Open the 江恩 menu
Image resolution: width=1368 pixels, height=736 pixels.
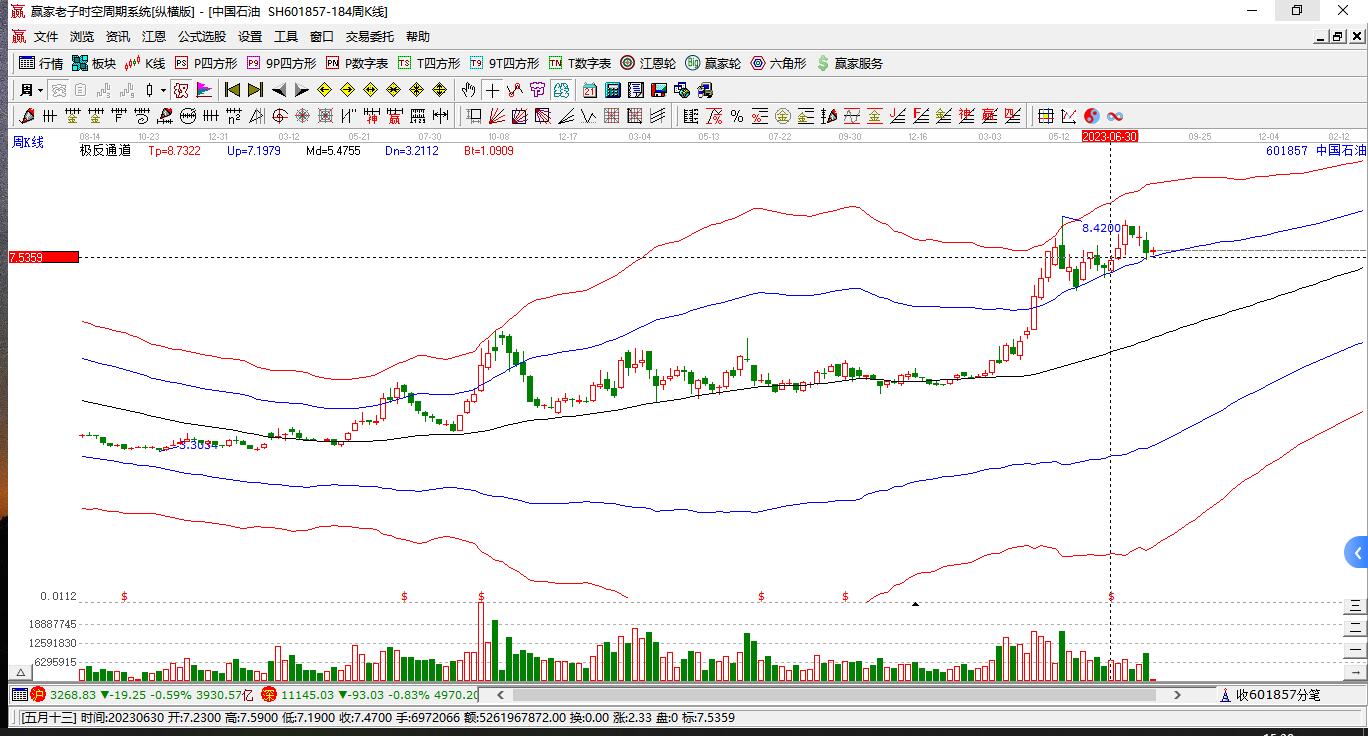click(154, 37)
